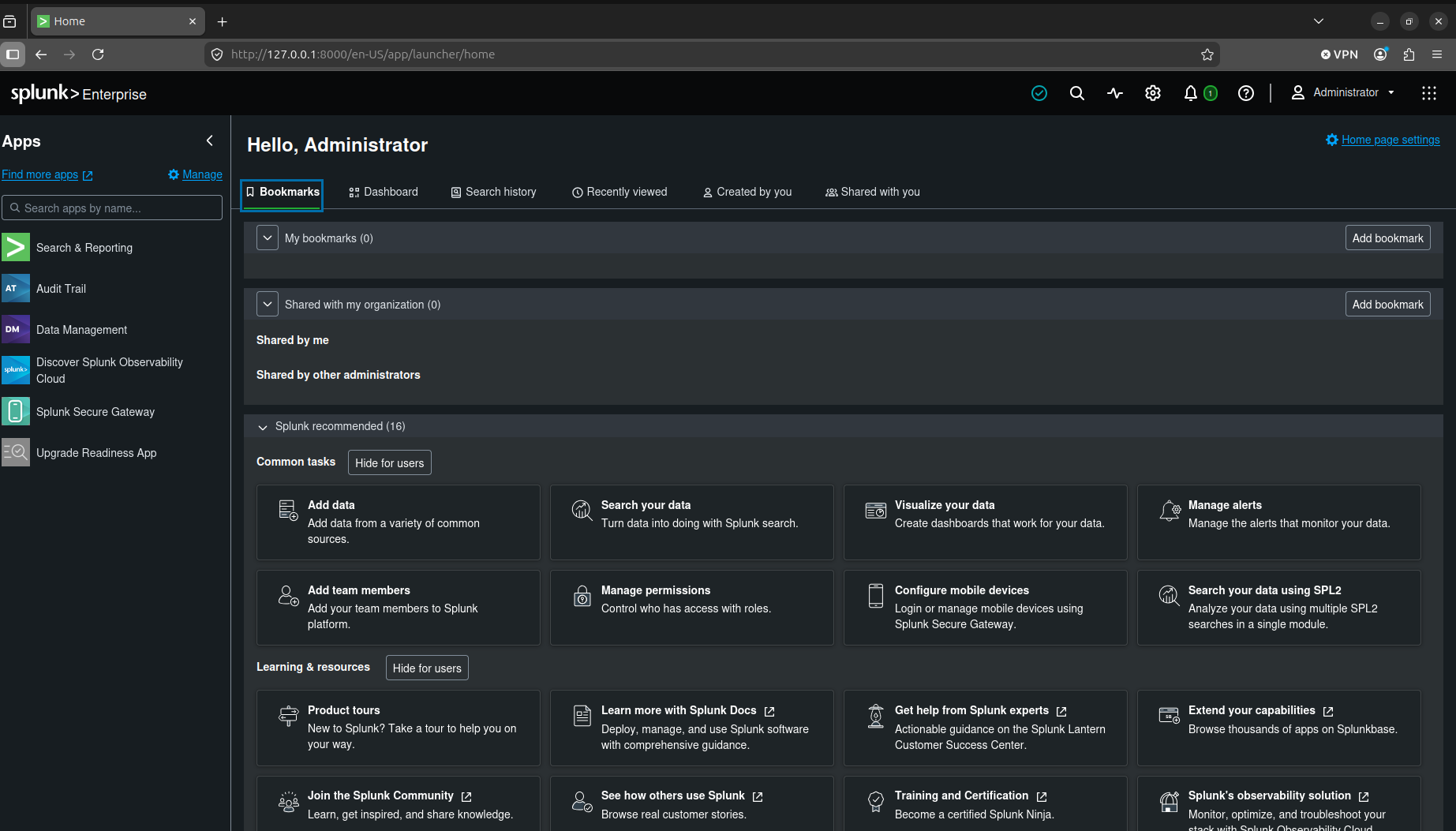The height and width of the screenshot is (831, 1456).
Task: Open the Find more apps link
Action: [47, 174]
